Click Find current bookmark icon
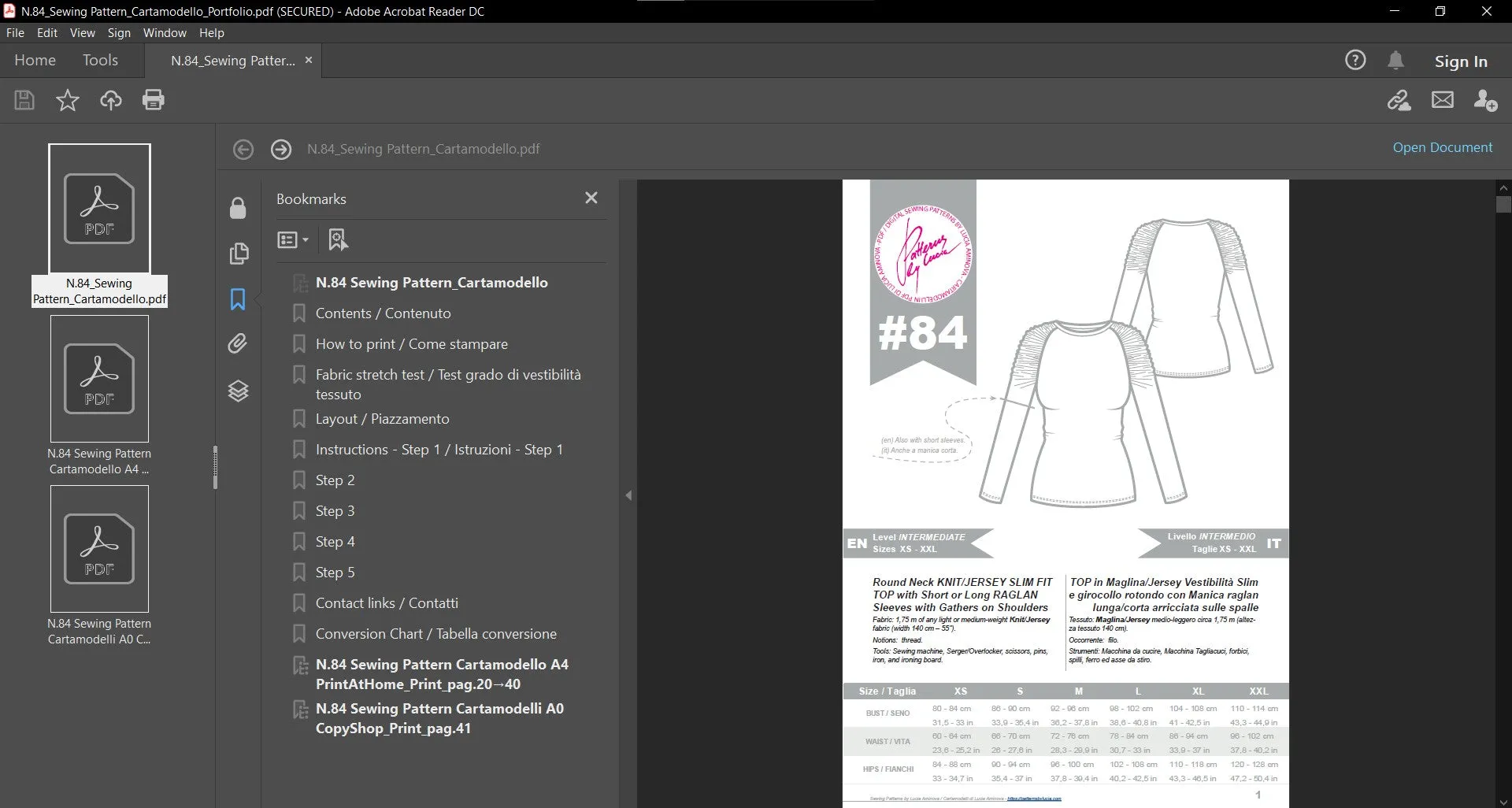This screenshot has width=1512, height=808. (x=338, y=239)
